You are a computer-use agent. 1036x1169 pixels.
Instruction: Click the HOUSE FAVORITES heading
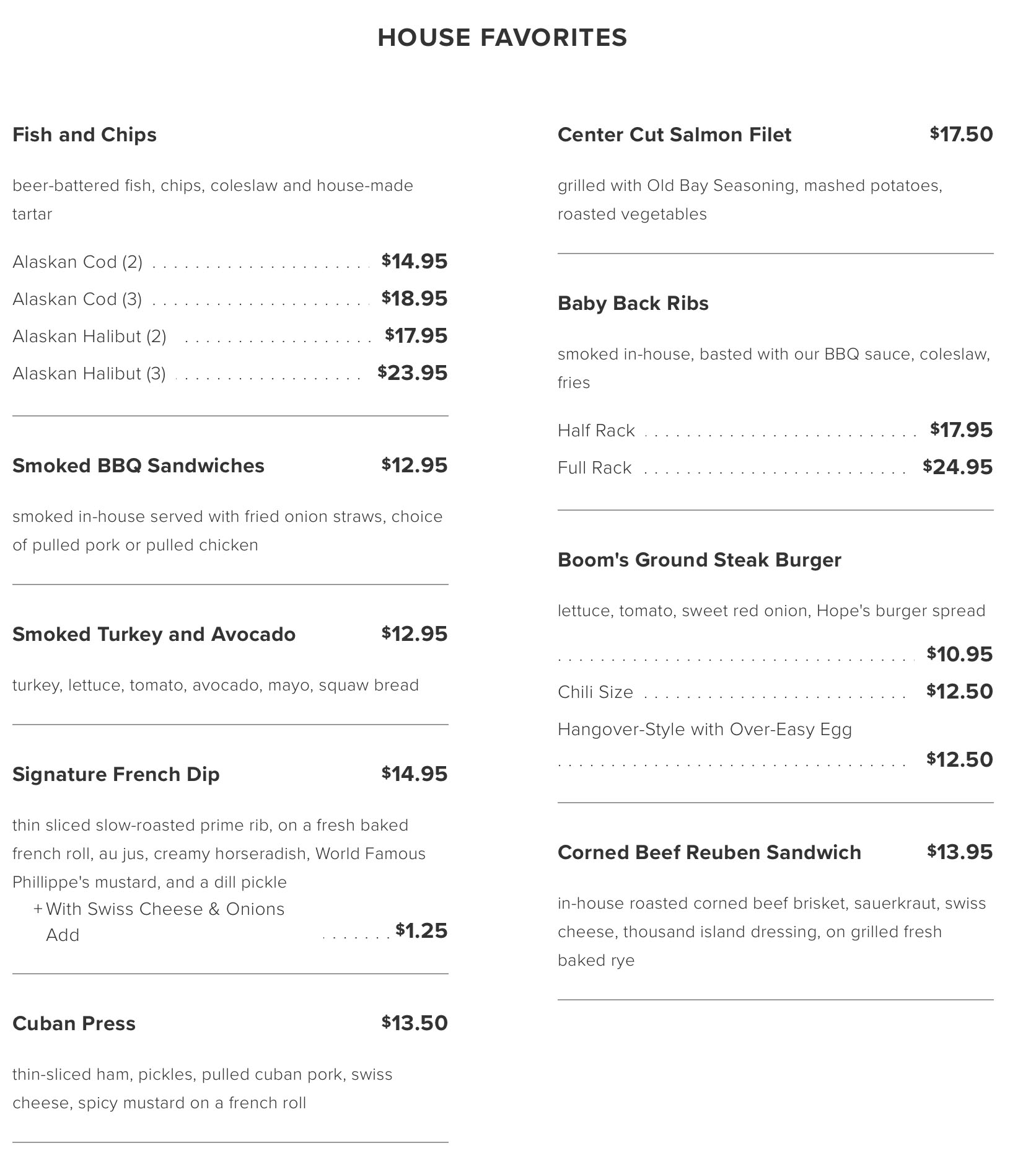(x=502, y=37)
